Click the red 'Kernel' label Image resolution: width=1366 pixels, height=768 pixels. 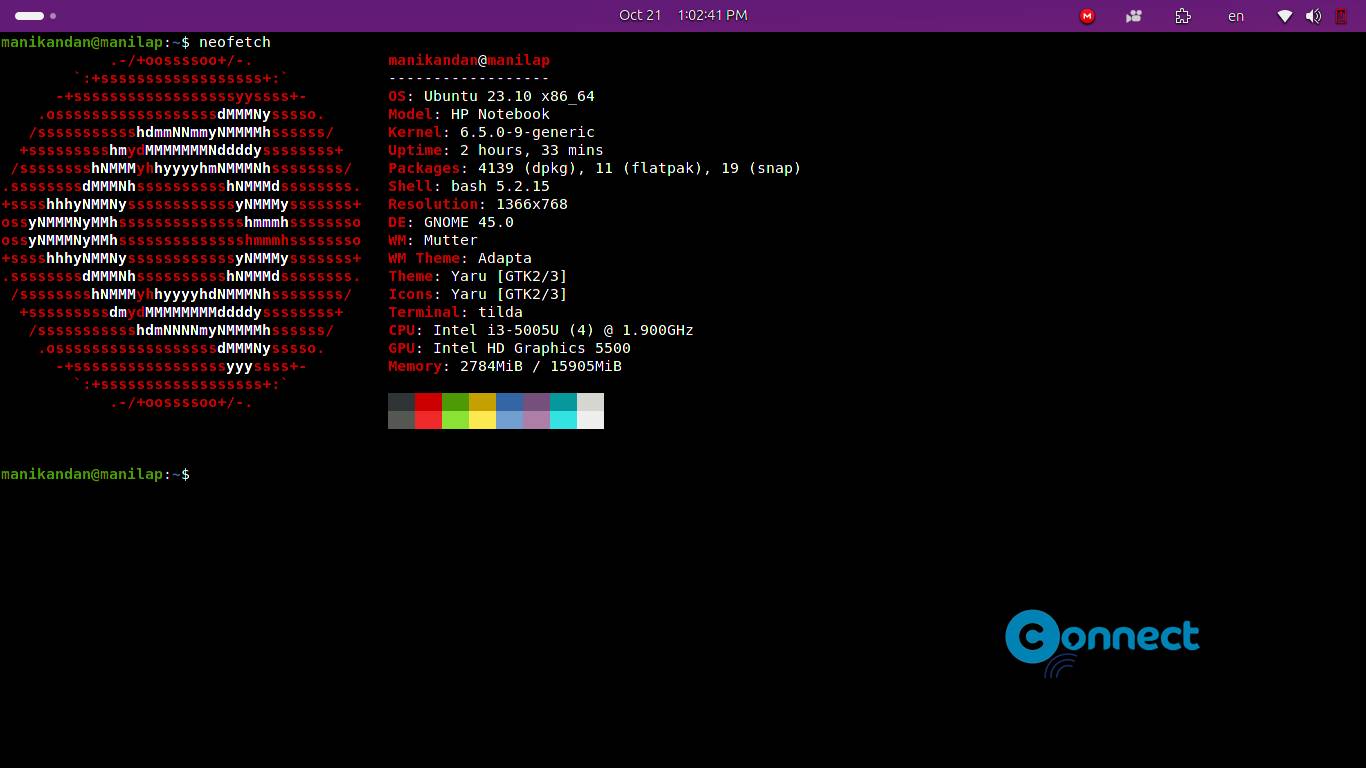415,132
